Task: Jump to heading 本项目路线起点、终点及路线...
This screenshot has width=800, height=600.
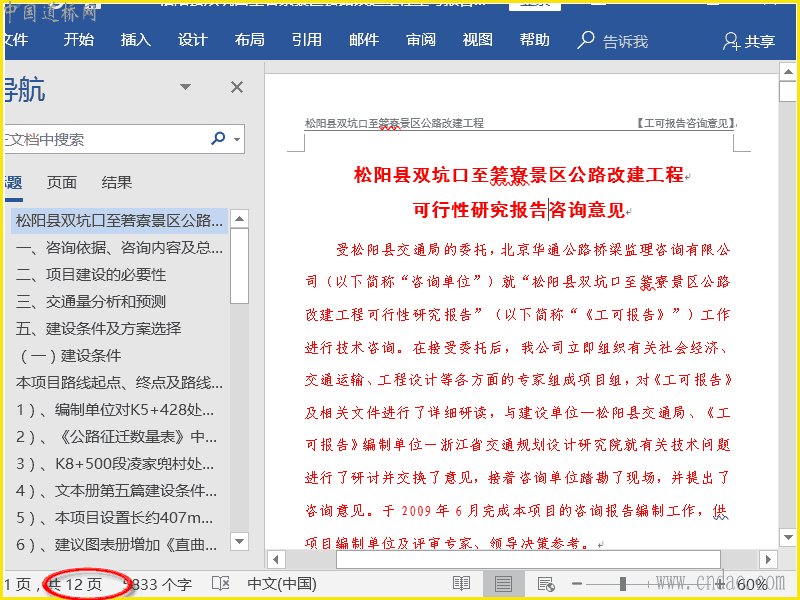Action: point(119,383)
